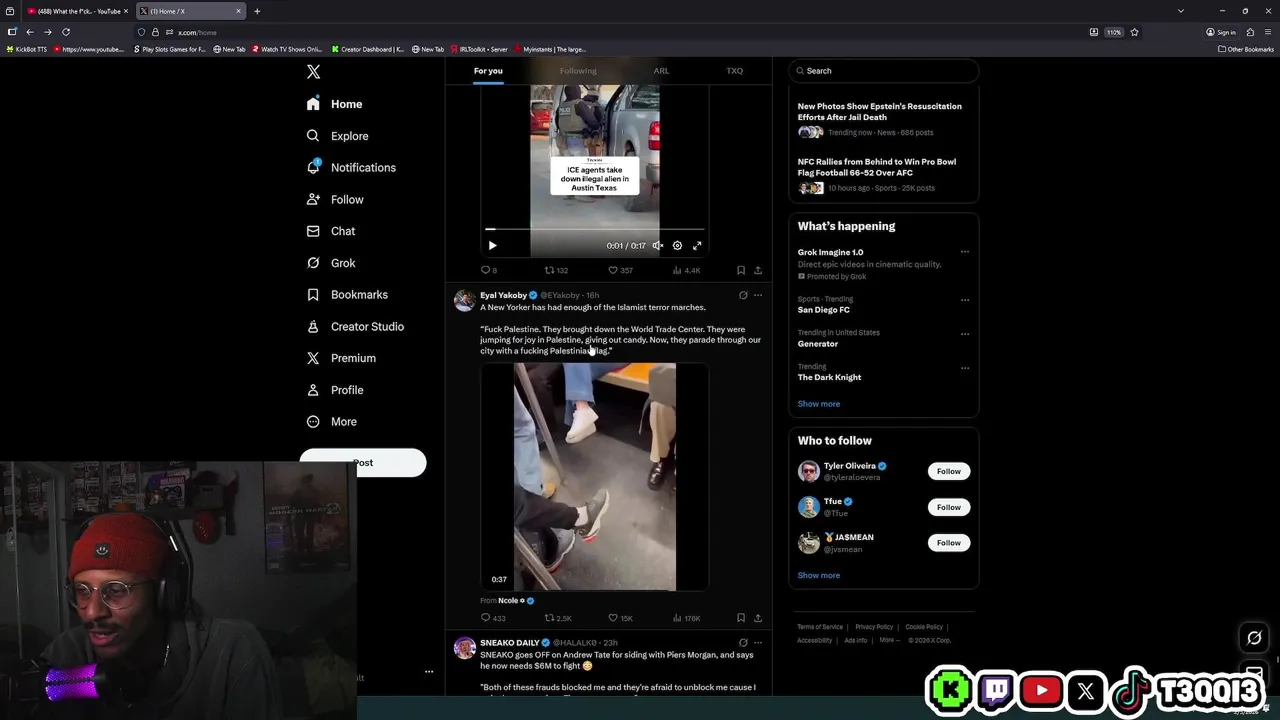Click the X logo in the sidebar
This screenshot has height=720, width=1280.
313,72
